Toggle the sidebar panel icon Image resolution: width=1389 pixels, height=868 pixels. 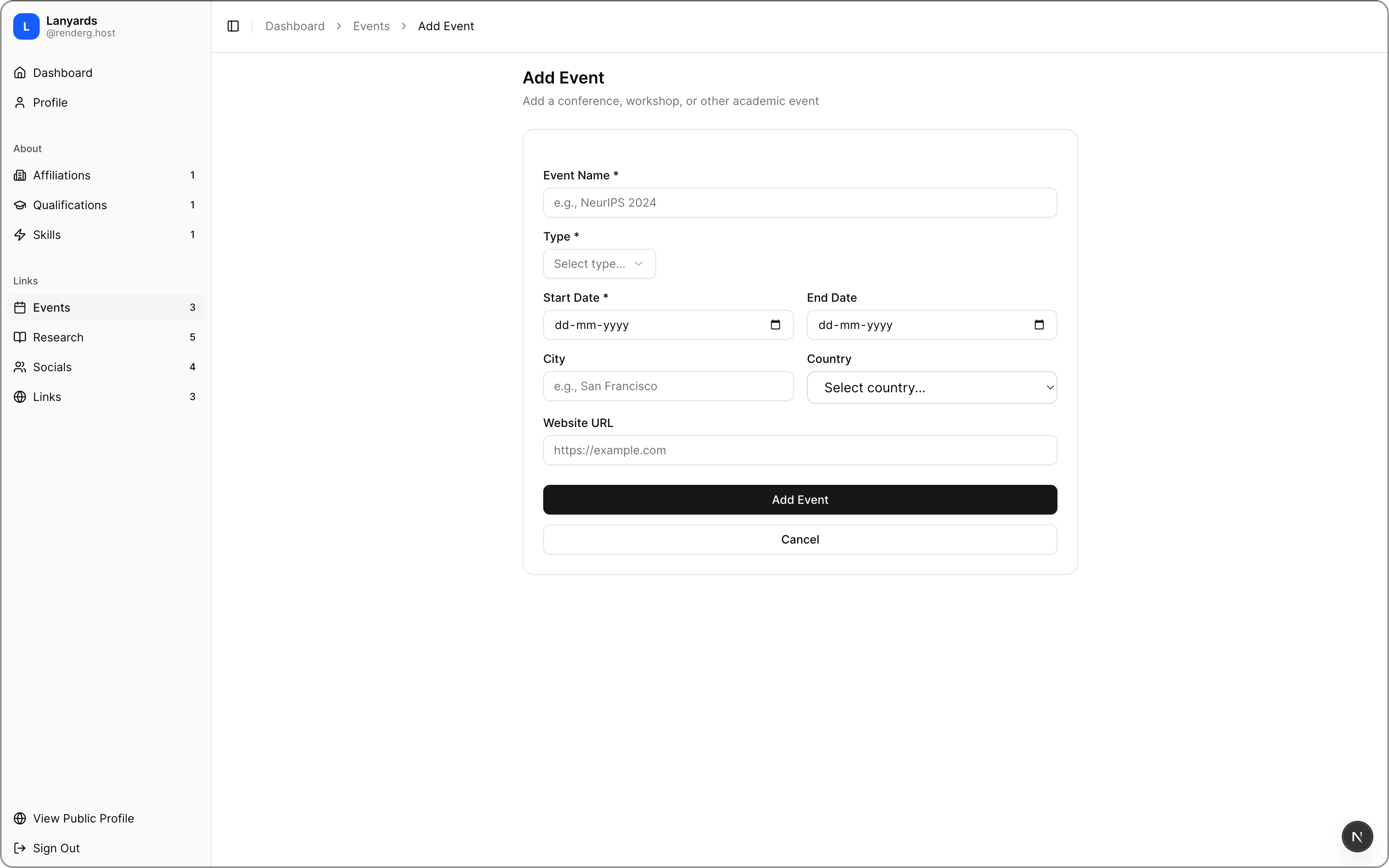pyautogui.click(x=233, y=26)
